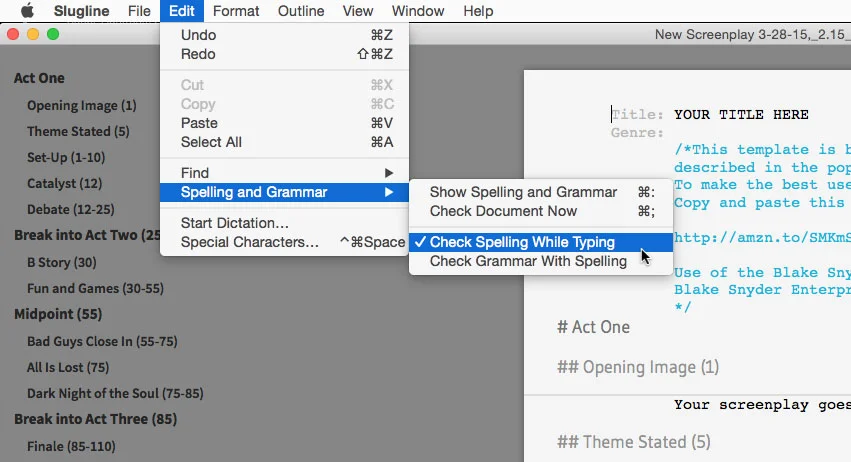The width and height of the screenshot is (851, 462).
Task: Go to Break into Act Three (85)
Action: pyautogui.click(x=96, y=419)
